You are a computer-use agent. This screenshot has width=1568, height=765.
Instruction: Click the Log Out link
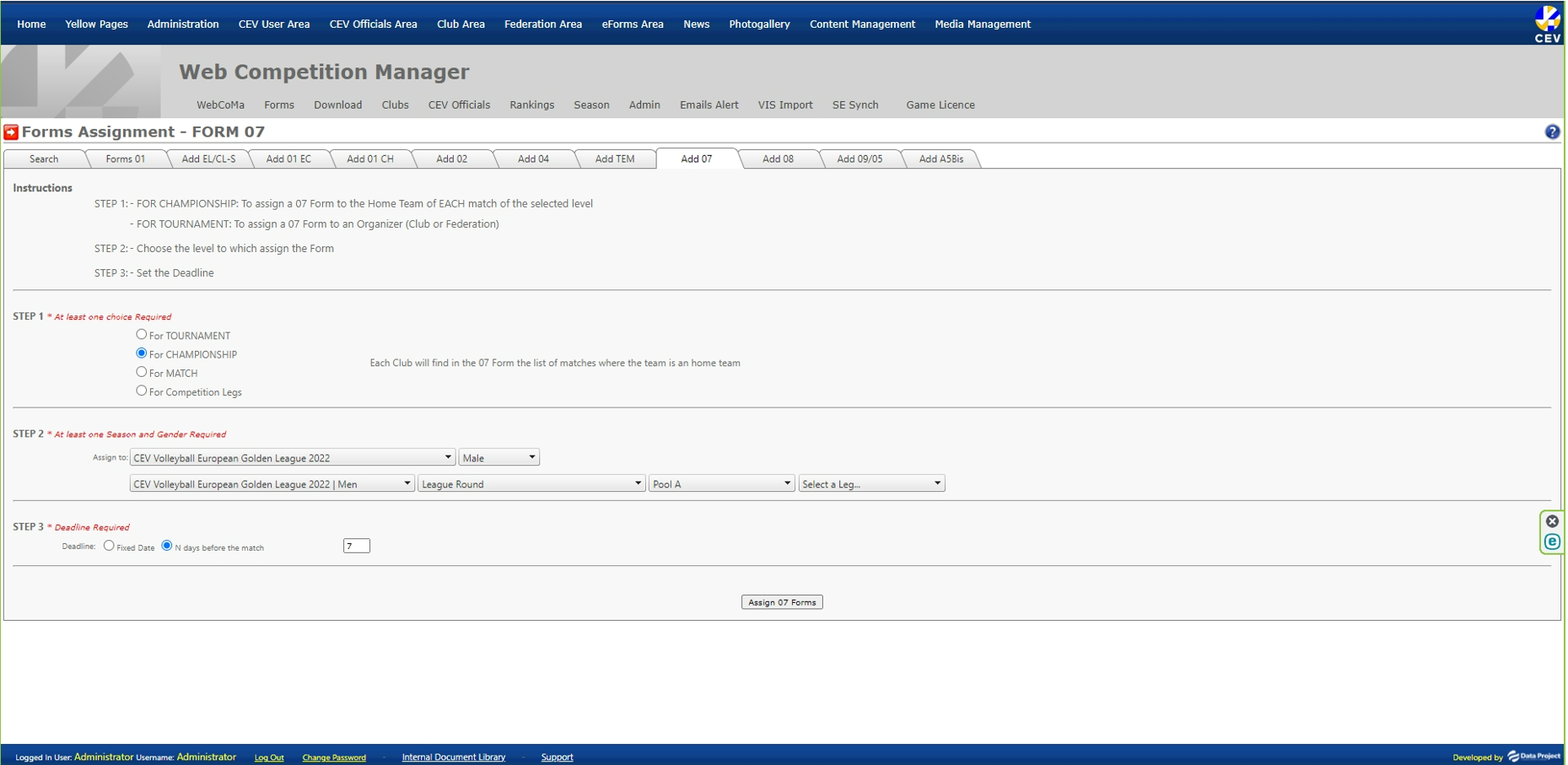point(269,757)
